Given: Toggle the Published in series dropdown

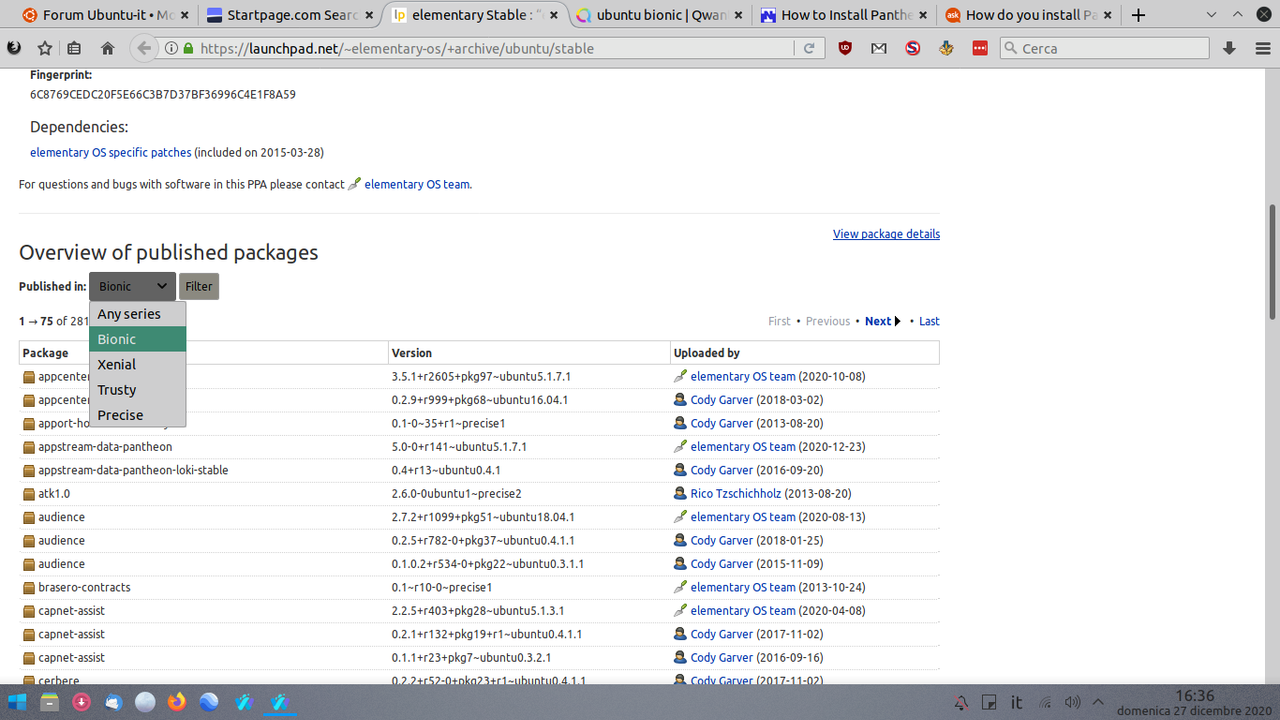Looking at the screenshot, I should click(132, 286).
